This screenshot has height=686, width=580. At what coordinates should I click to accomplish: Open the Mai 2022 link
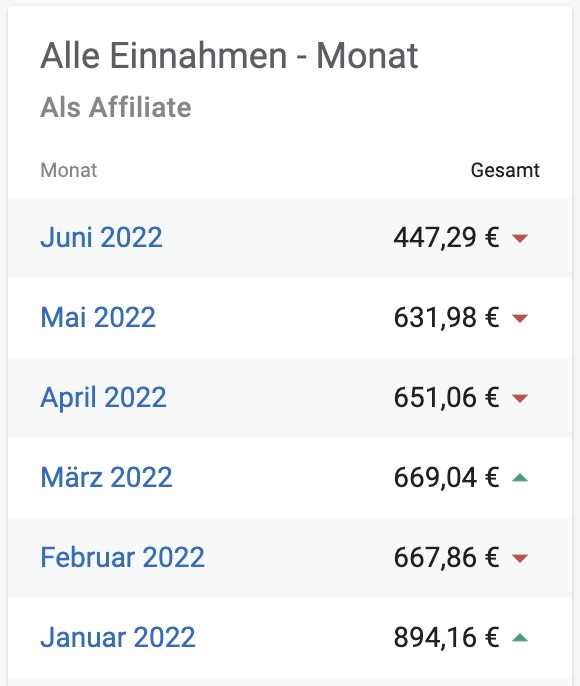pos(98,318)
